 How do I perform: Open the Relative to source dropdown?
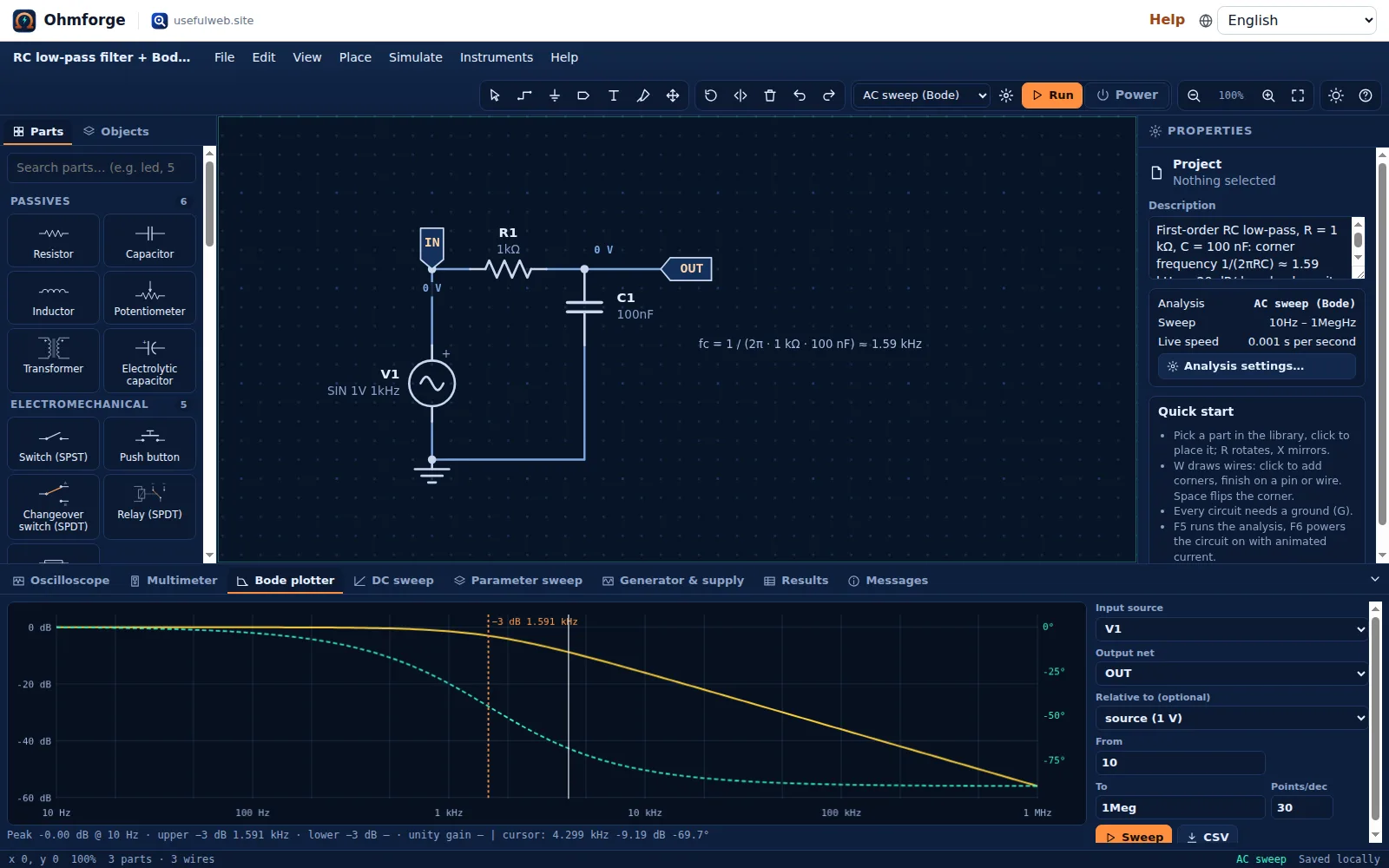point(1232,718)
